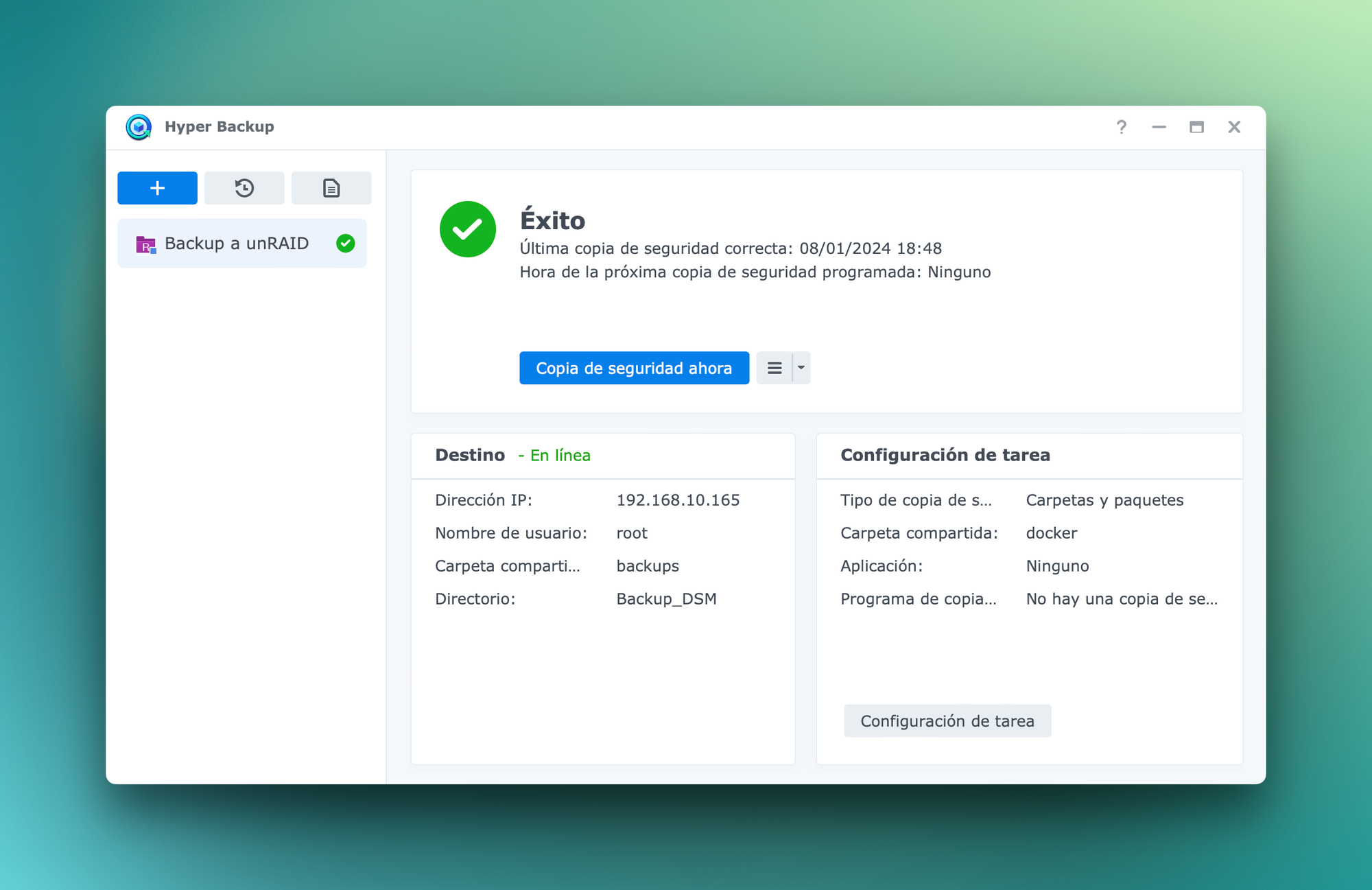Screen dimensions: 1372x890
Task: Minimize the Hyper Backup window
Action: [x=1159, y=127]
